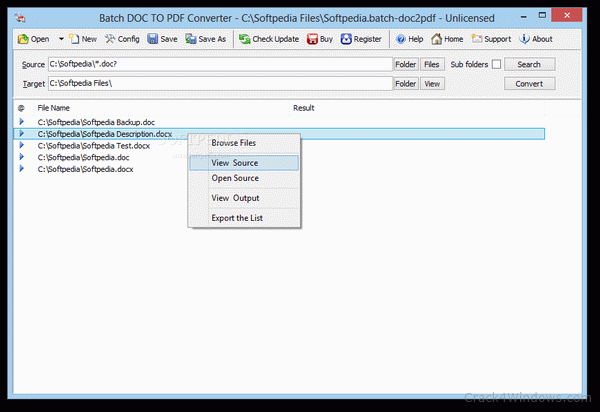Click the File Name column header
The width and height of the screenshot is (600, 412).
point(54,107)
